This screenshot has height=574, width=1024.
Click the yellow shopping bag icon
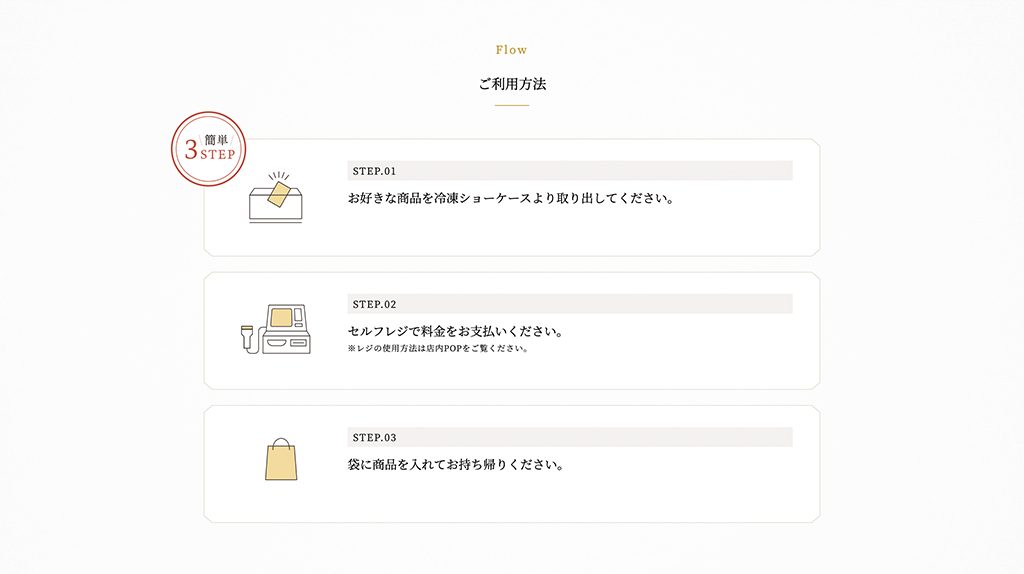tap(281, 459)
